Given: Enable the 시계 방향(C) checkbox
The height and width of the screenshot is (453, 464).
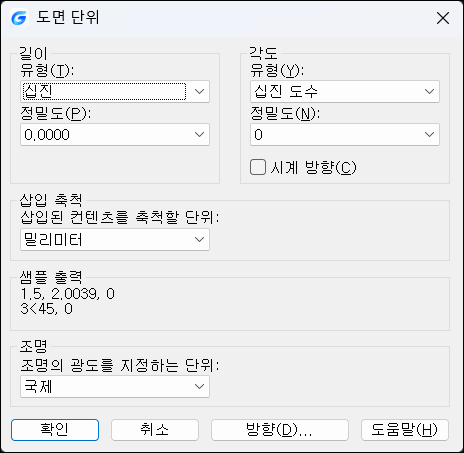Looking at the screenshot, I should pyautogui.click(x=258, y=167).
